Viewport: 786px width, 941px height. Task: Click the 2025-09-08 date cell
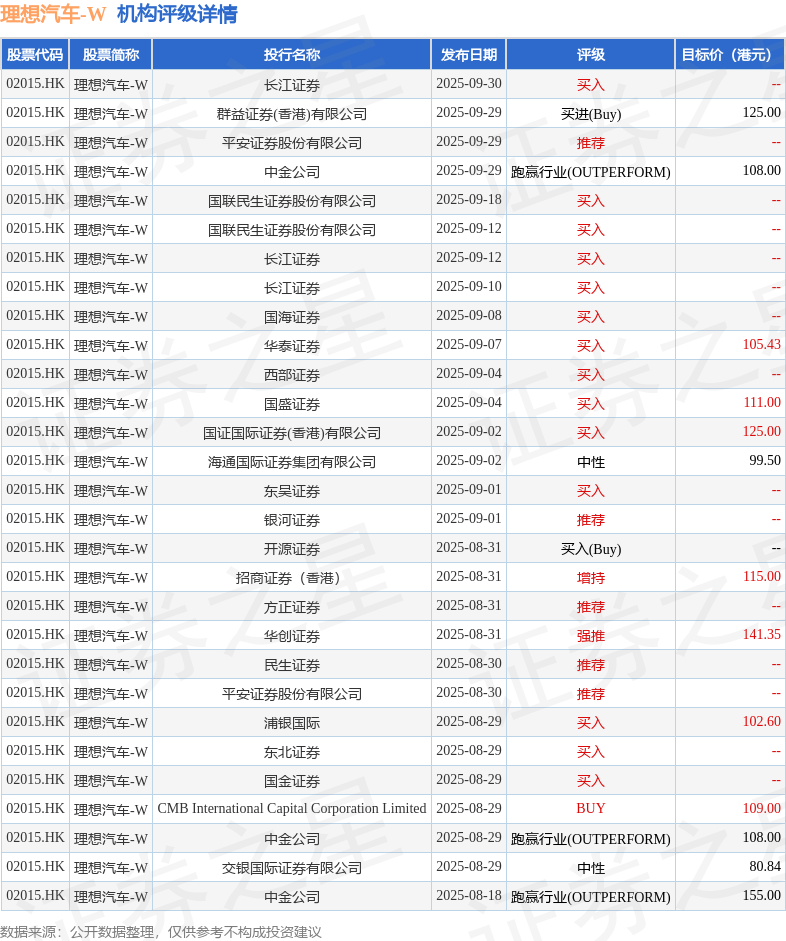coord(469,316)
